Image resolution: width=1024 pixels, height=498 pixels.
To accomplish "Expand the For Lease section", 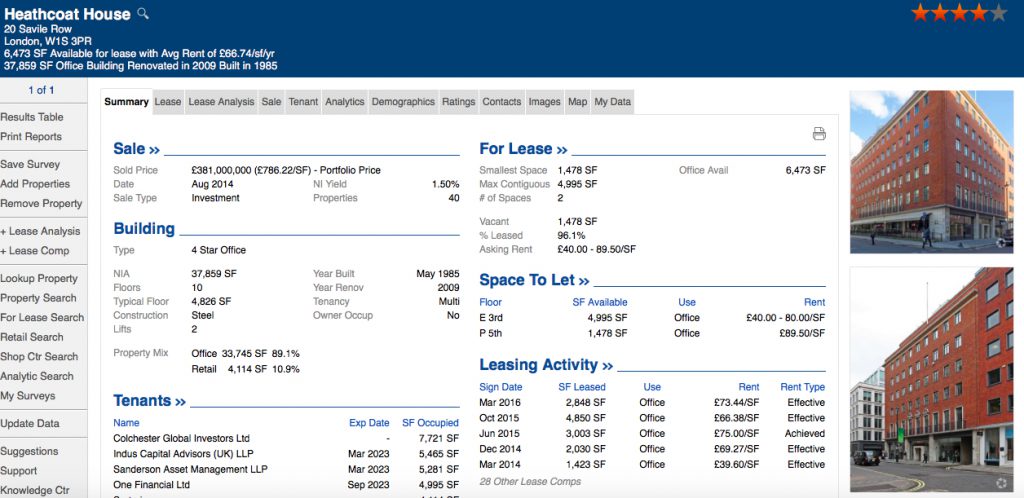I will 523,149.
